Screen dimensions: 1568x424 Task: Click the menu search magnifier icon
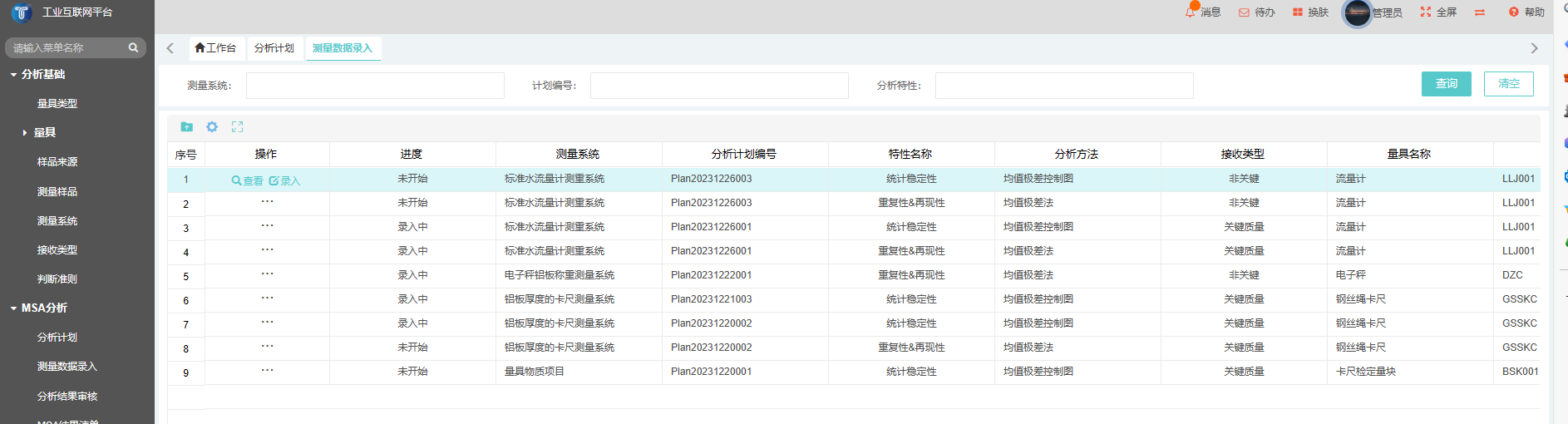(x=133, y=47)
